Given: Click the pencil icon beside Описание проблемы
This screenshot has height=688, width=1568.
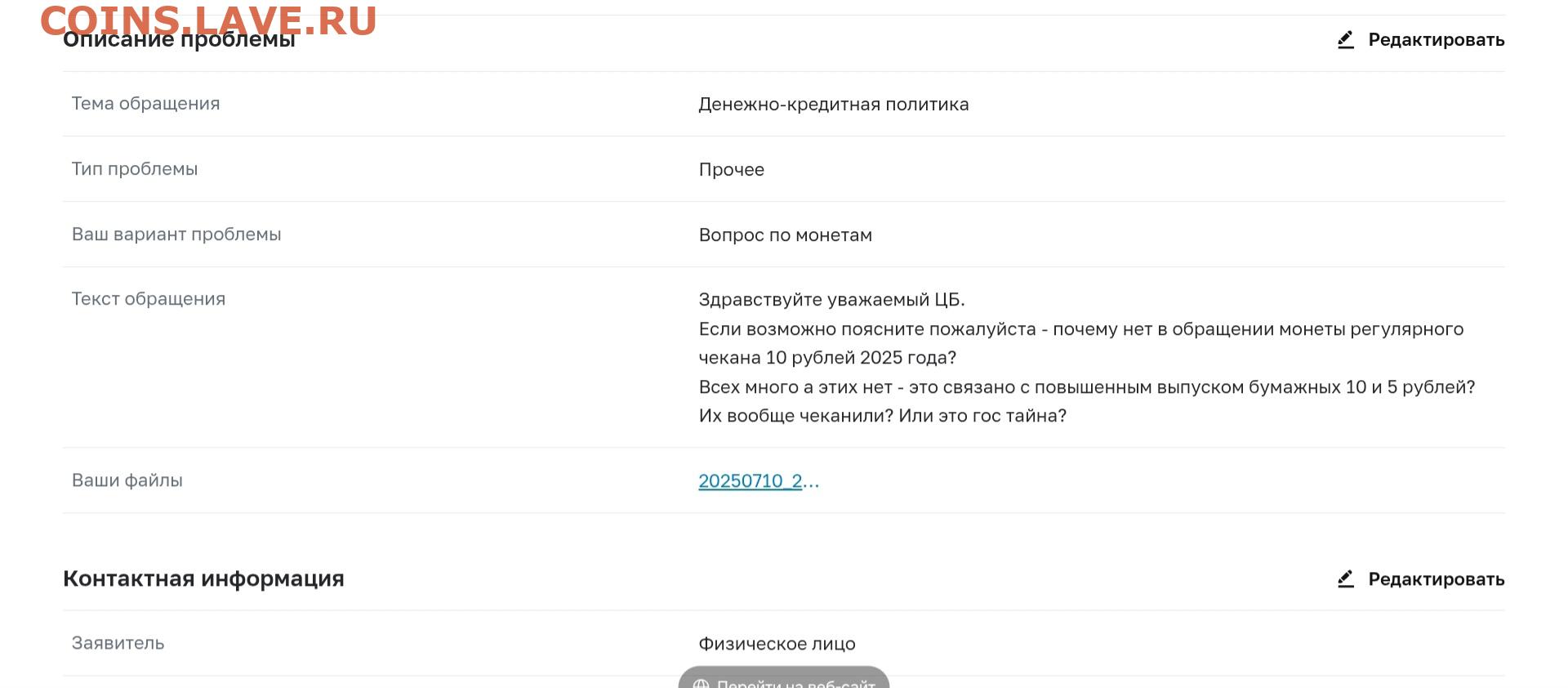Looking at the screenshot, I should pos(1346,40).
